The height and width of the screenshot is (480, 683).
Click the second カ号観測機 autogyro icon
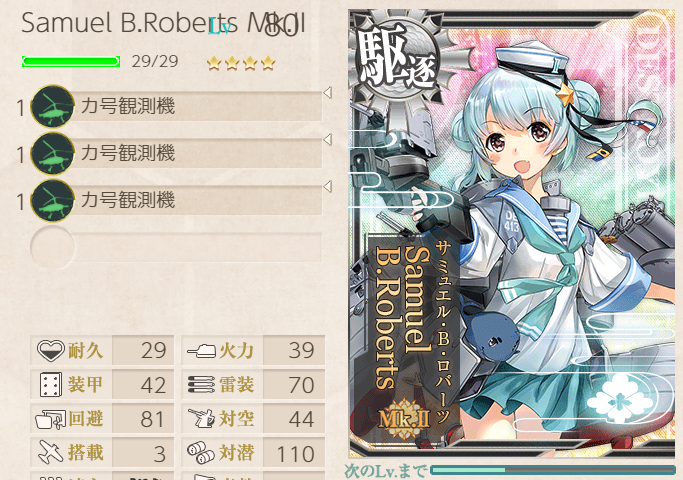pos(52,153)
